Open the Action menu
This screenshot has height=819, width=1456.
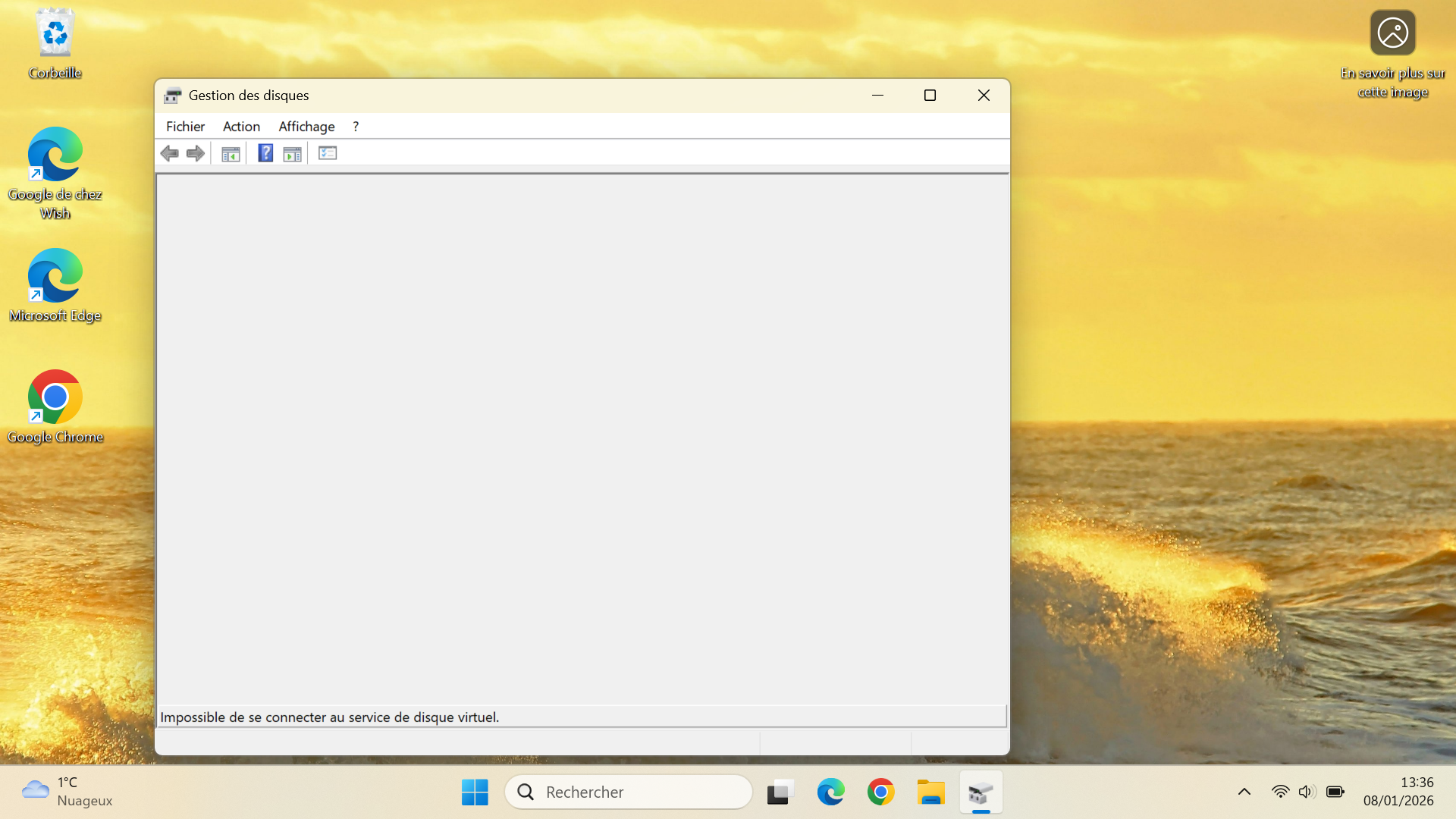241,127
